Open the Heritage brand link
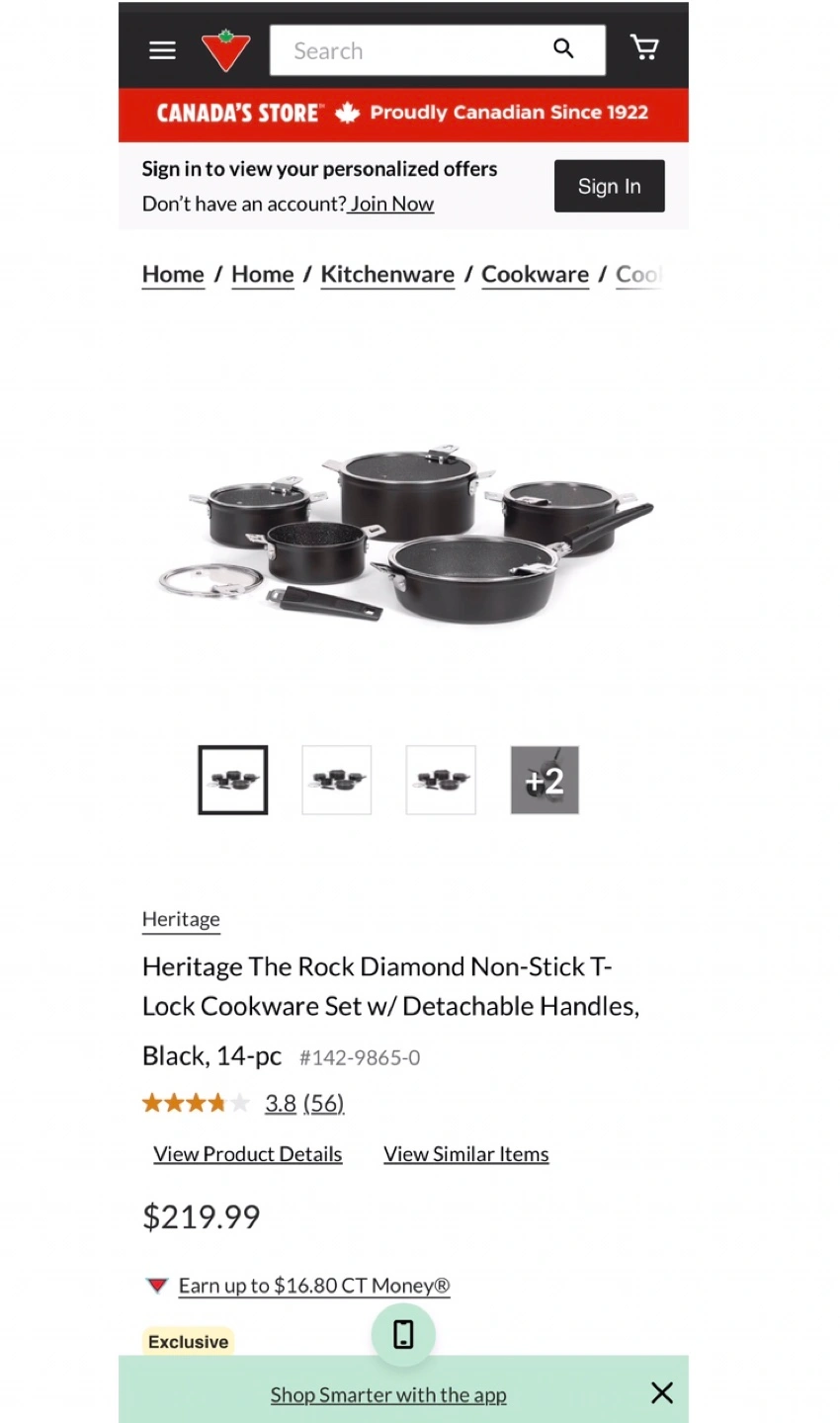This screenshot has height=1423, width=840. [181, 919]
